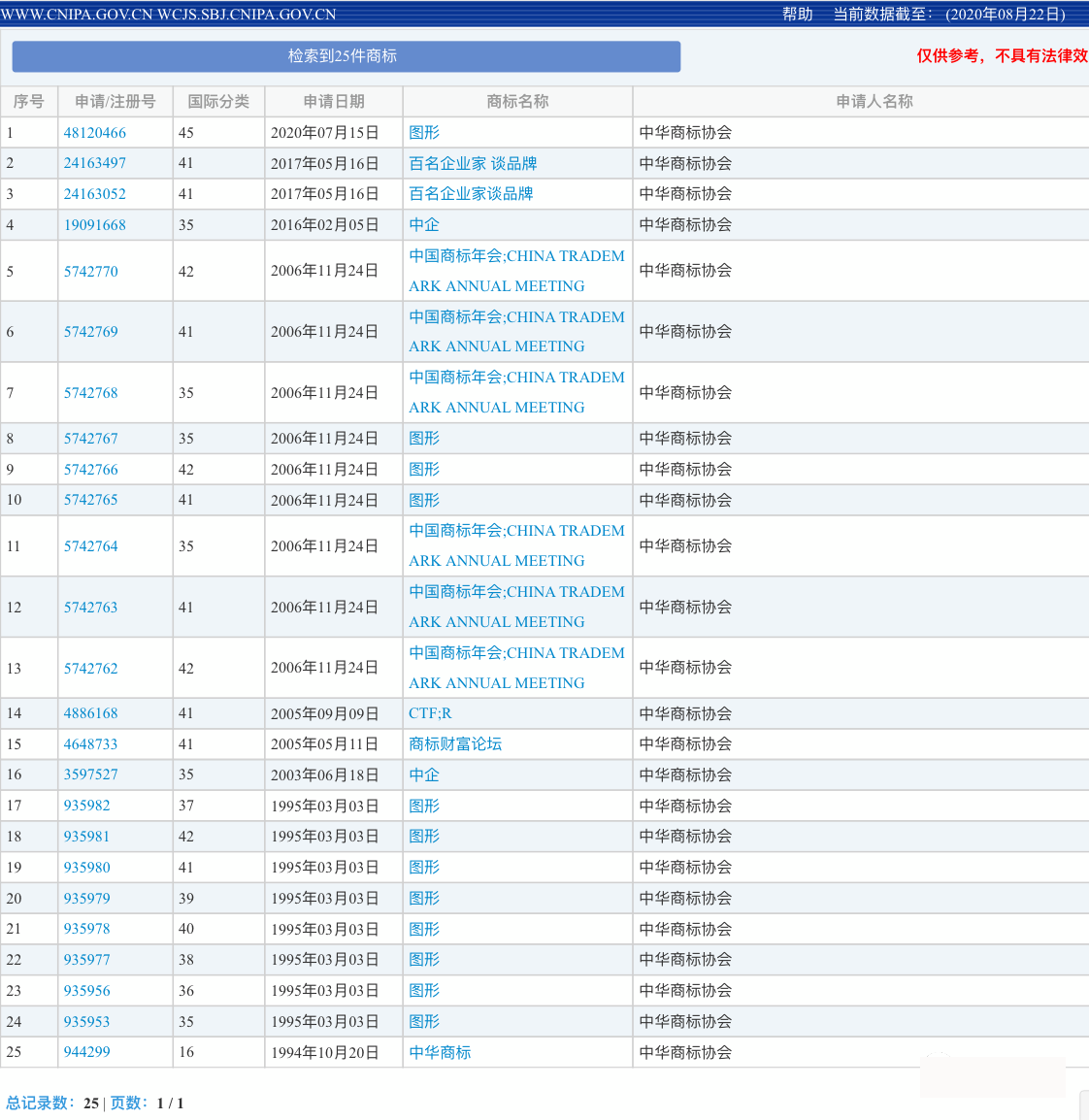1089x1120 pixels.
Task: Open registration number 3597527
Action: [x=90, y=774]
